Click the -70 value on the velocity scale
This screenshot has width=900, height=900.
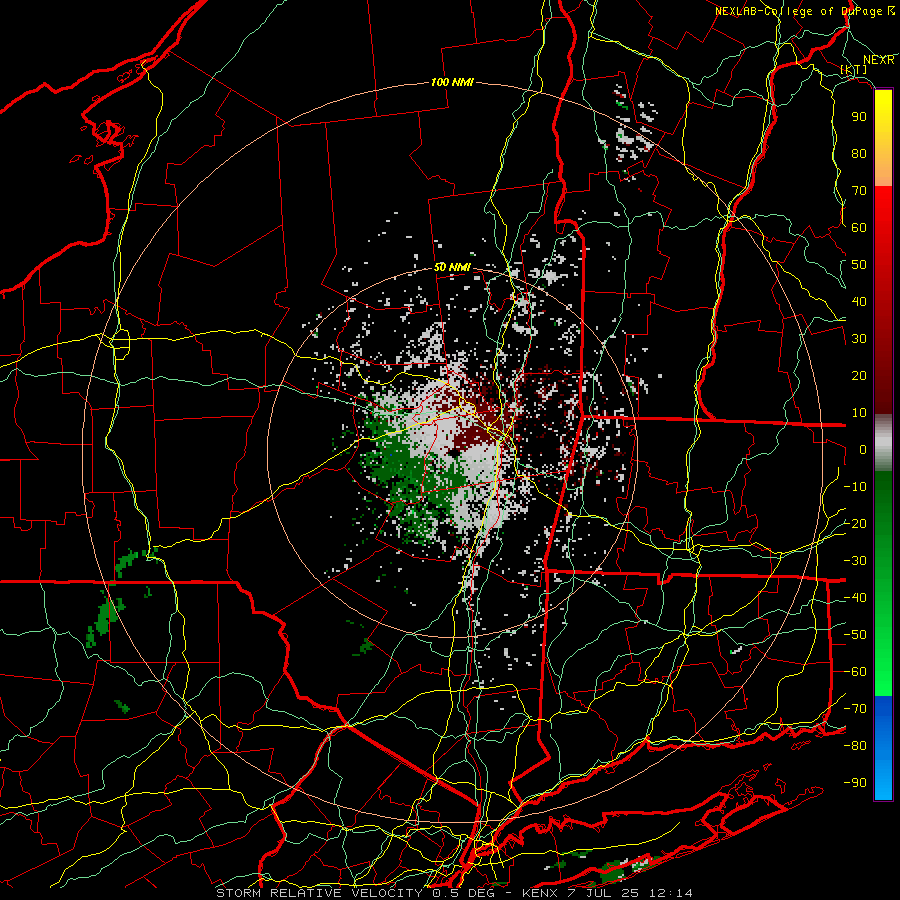(855, 709)
